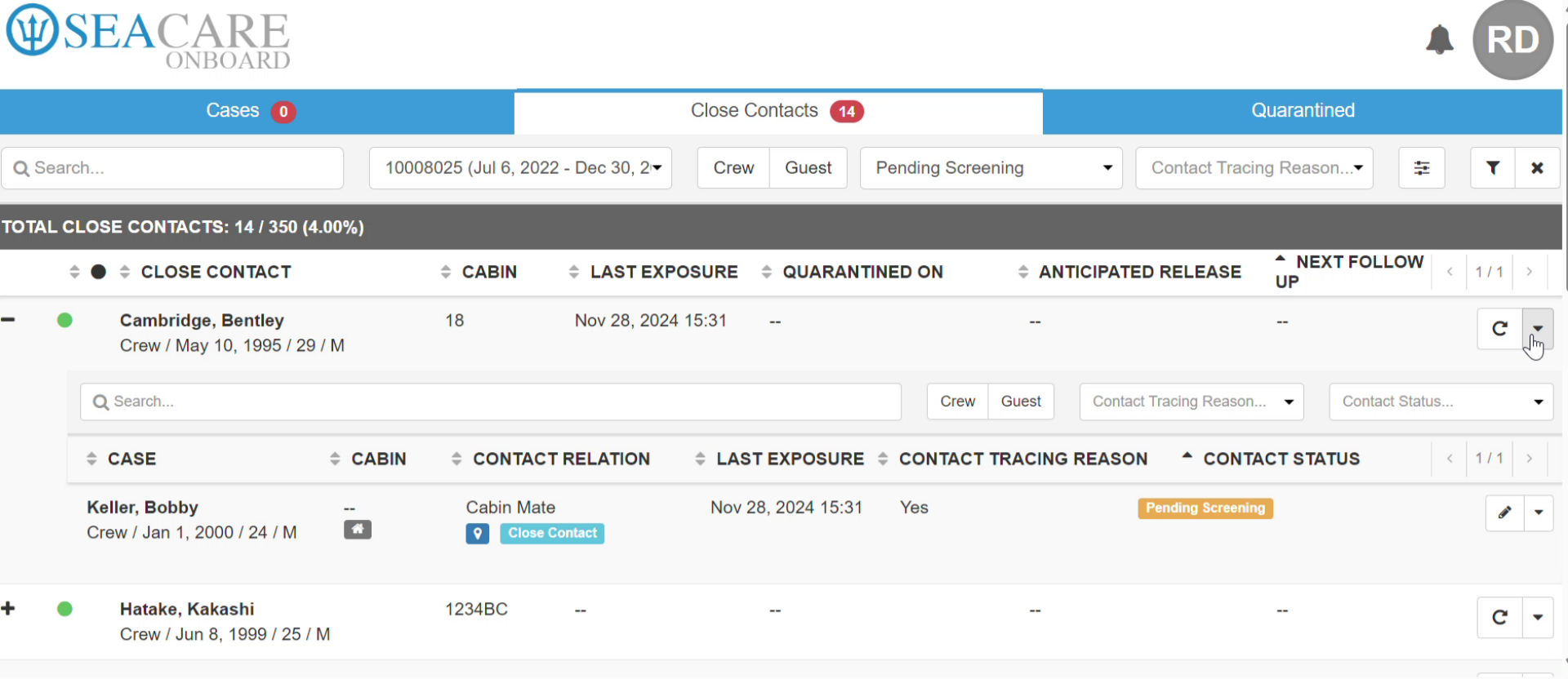Open the voyage date range dropdown
The width and height of the screenshot is (1568, 679).
click(x=520, y=168)
